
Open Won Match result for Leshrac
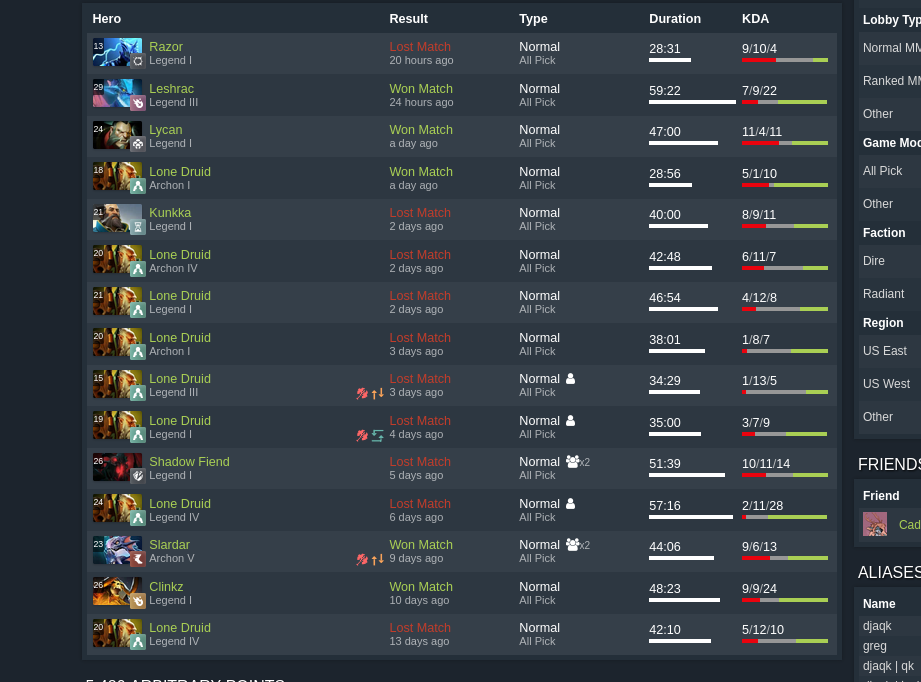point(421,89)
